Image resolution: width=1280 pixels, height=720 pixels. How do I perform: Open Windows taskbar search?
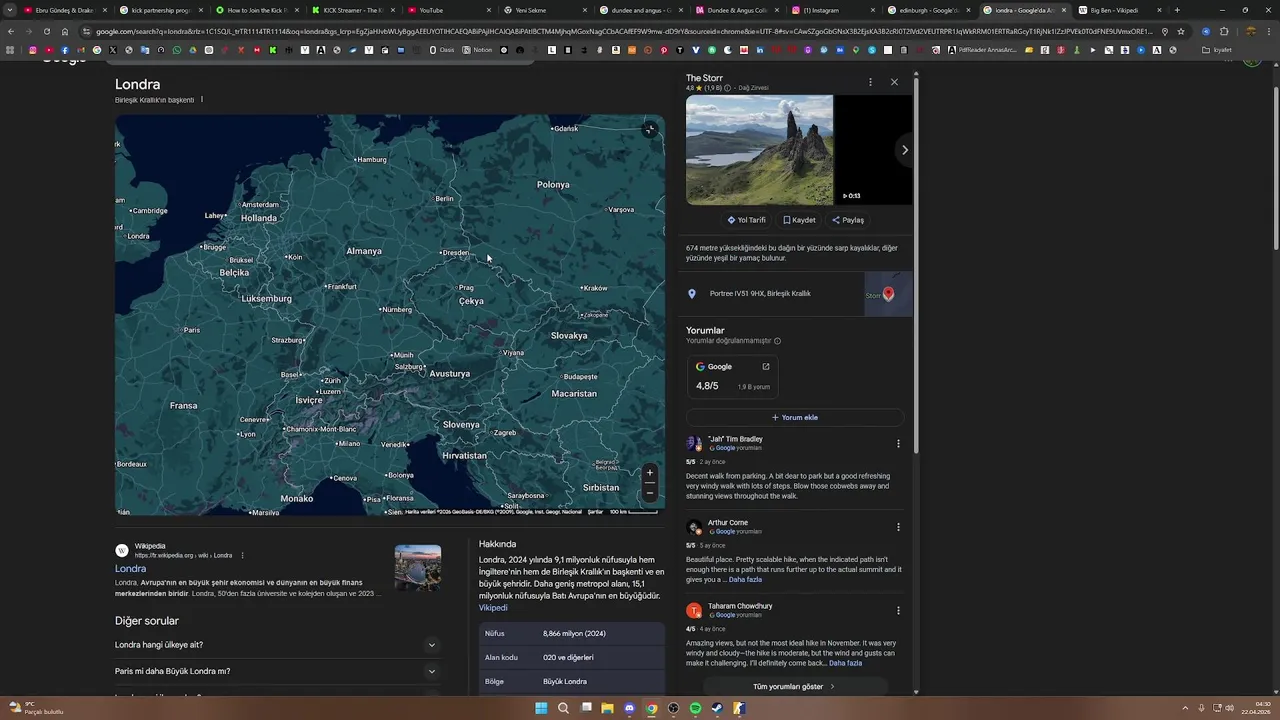point(563,708)
